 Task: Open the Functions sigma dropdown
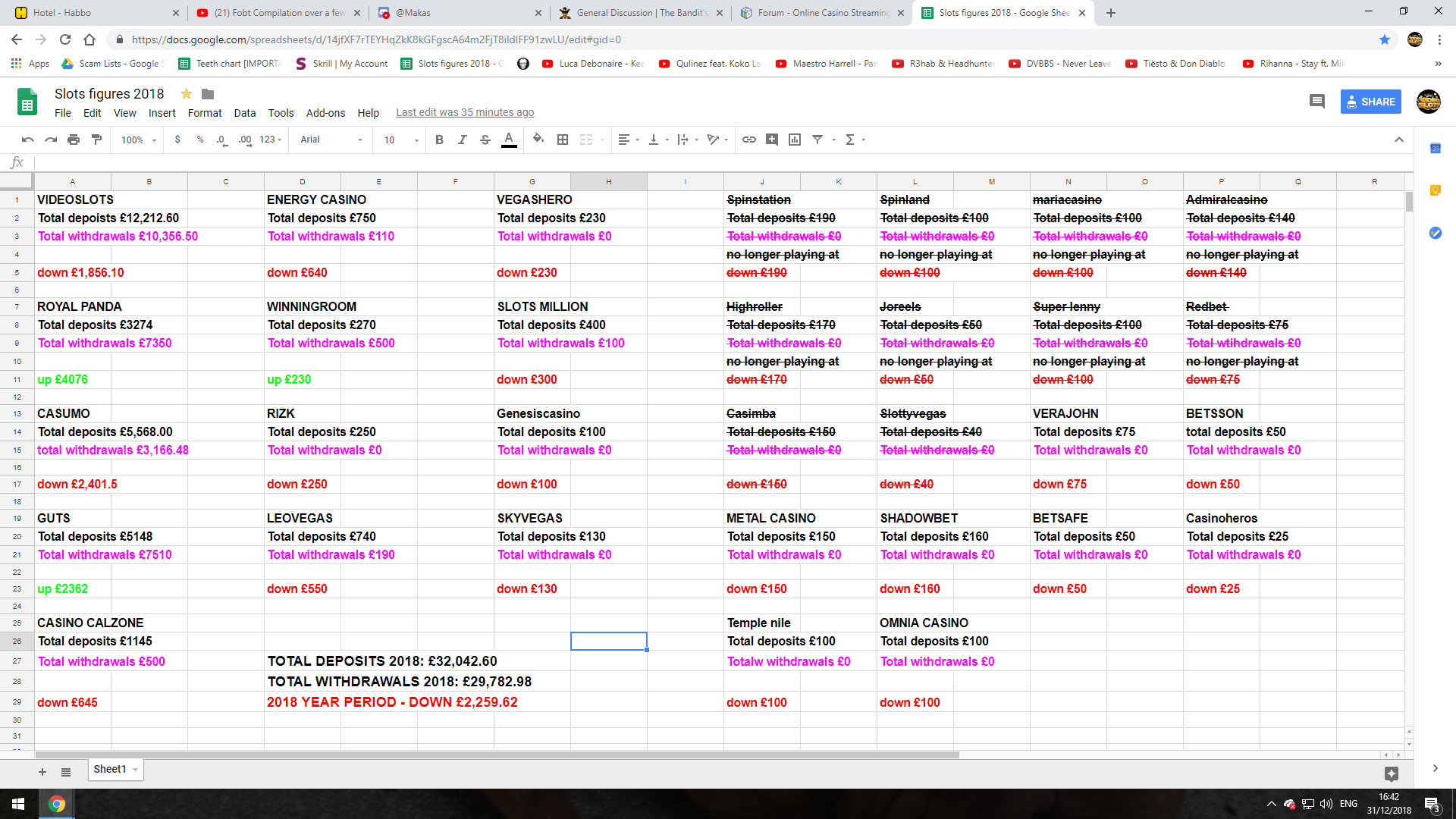tap(855, 140)
